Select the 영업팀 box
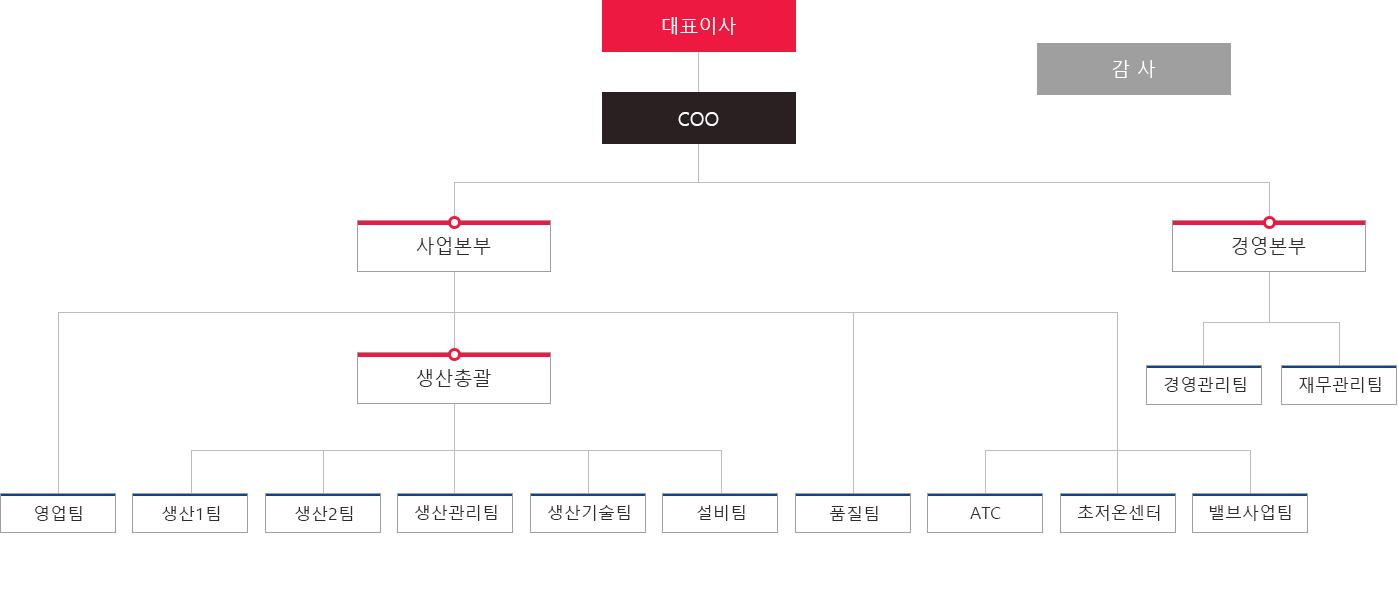 pyautogui.click(x=58, y=513)
